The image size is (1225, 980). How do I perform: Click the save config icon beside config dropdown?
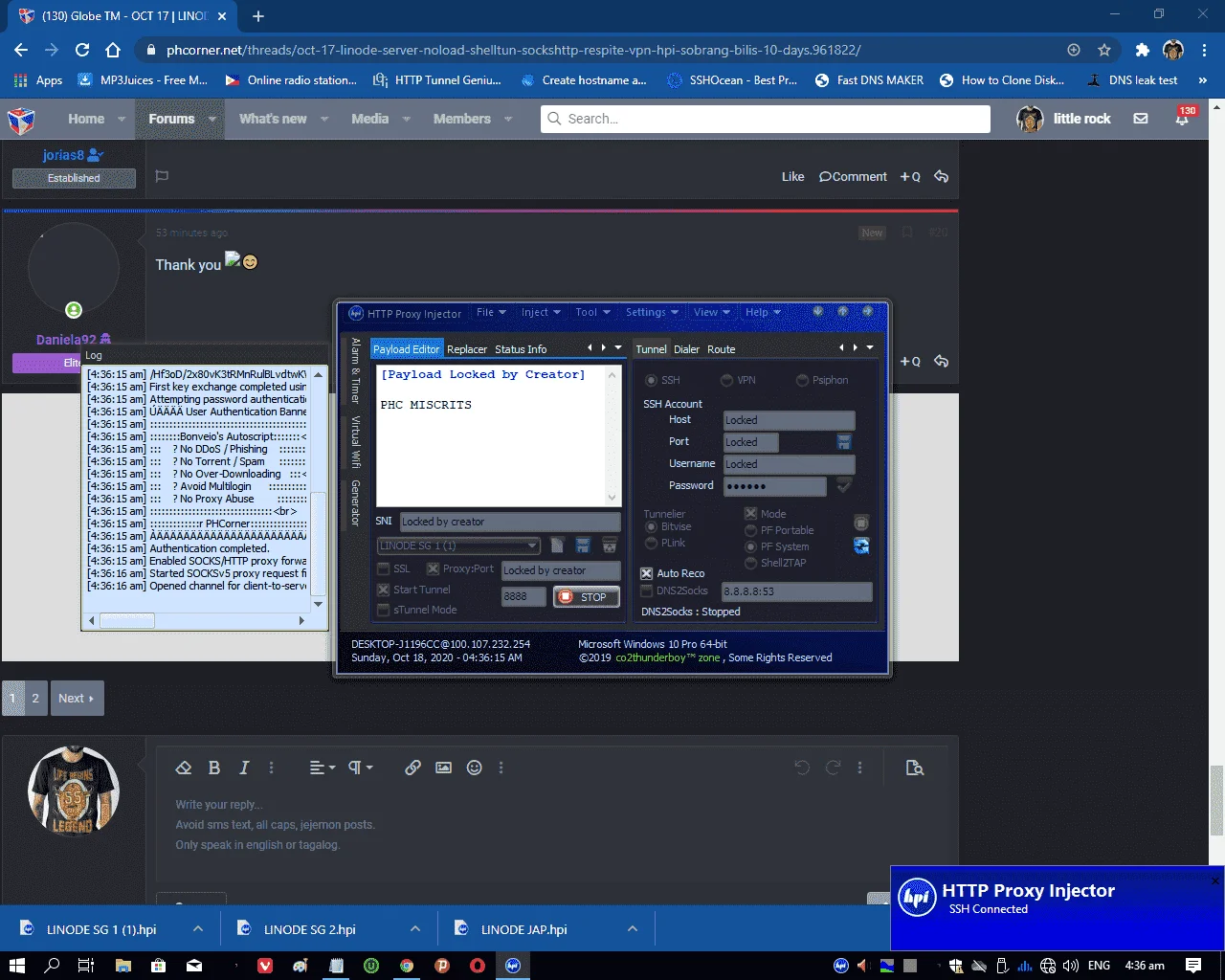(x=583, y=546)
